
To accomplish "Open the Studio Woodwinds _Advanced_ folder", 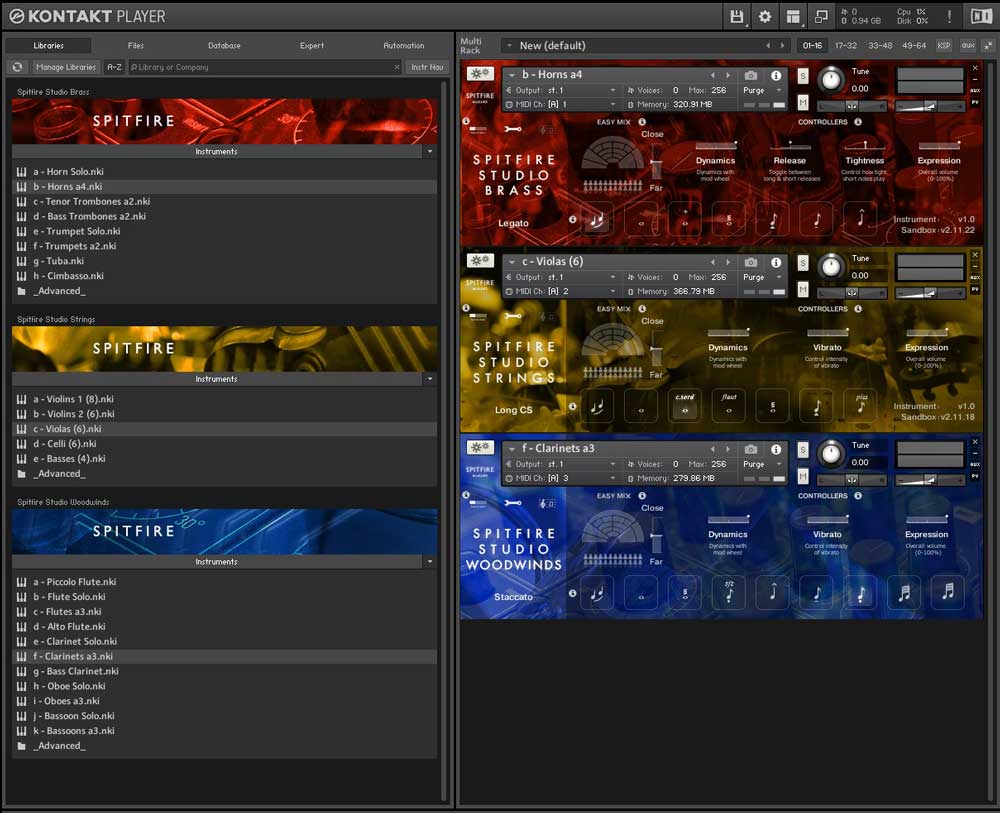I will (x=224, y=745).
